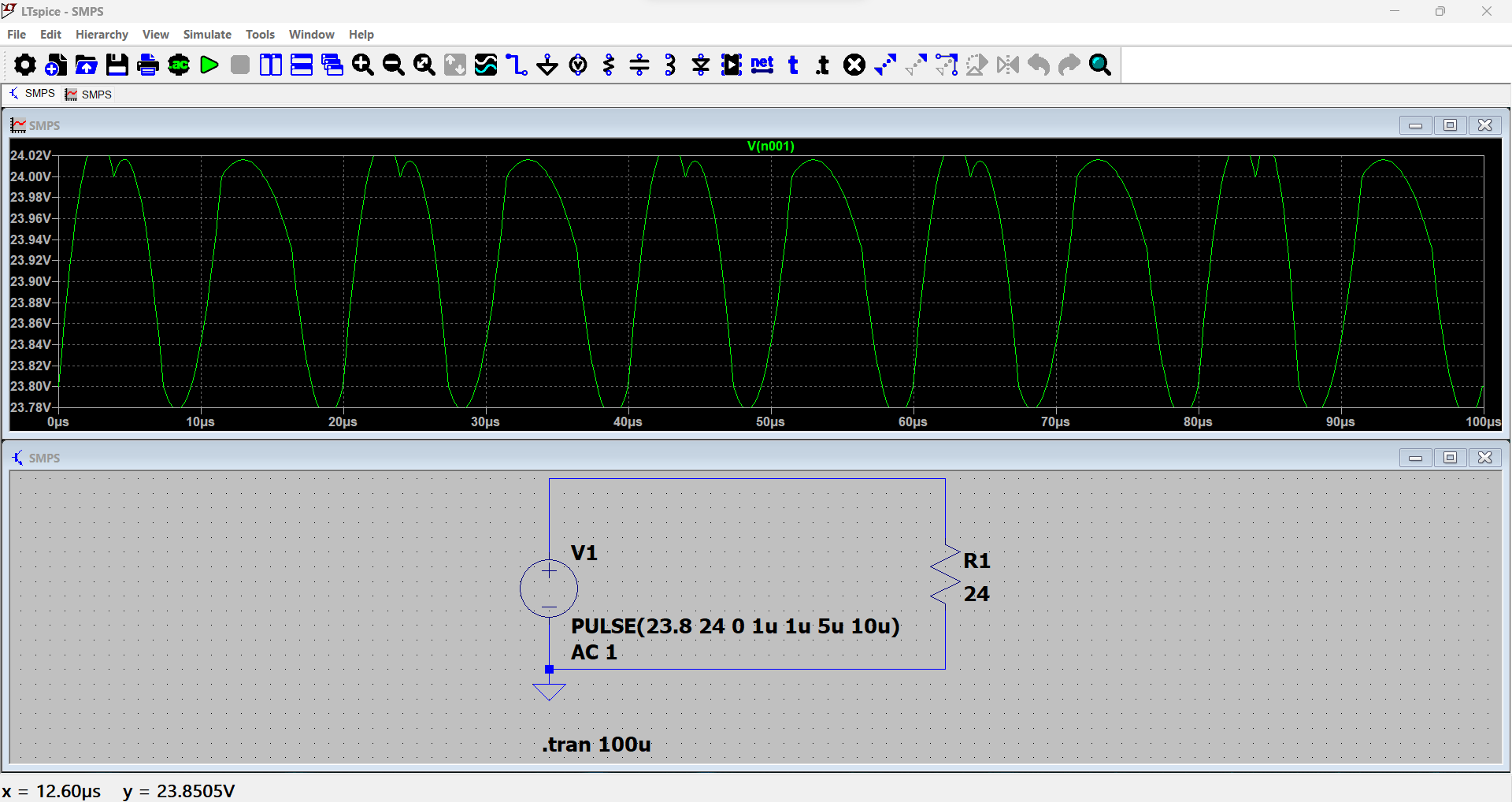Minimize the schematic SMPS pane

(x=1415, y=458)
